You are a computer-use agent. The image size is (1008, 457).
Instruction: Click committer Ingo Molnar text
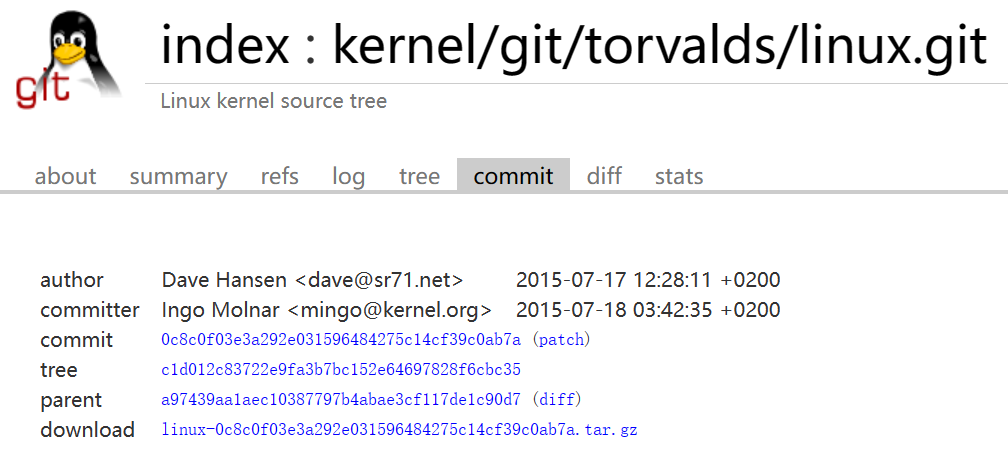[221, 310]
